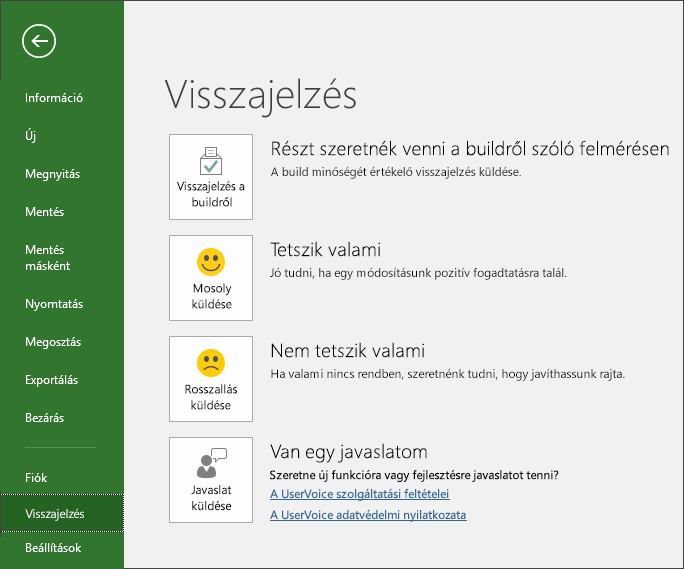
Task: Click the yellow smiley face icon
Action: point(211,262)
